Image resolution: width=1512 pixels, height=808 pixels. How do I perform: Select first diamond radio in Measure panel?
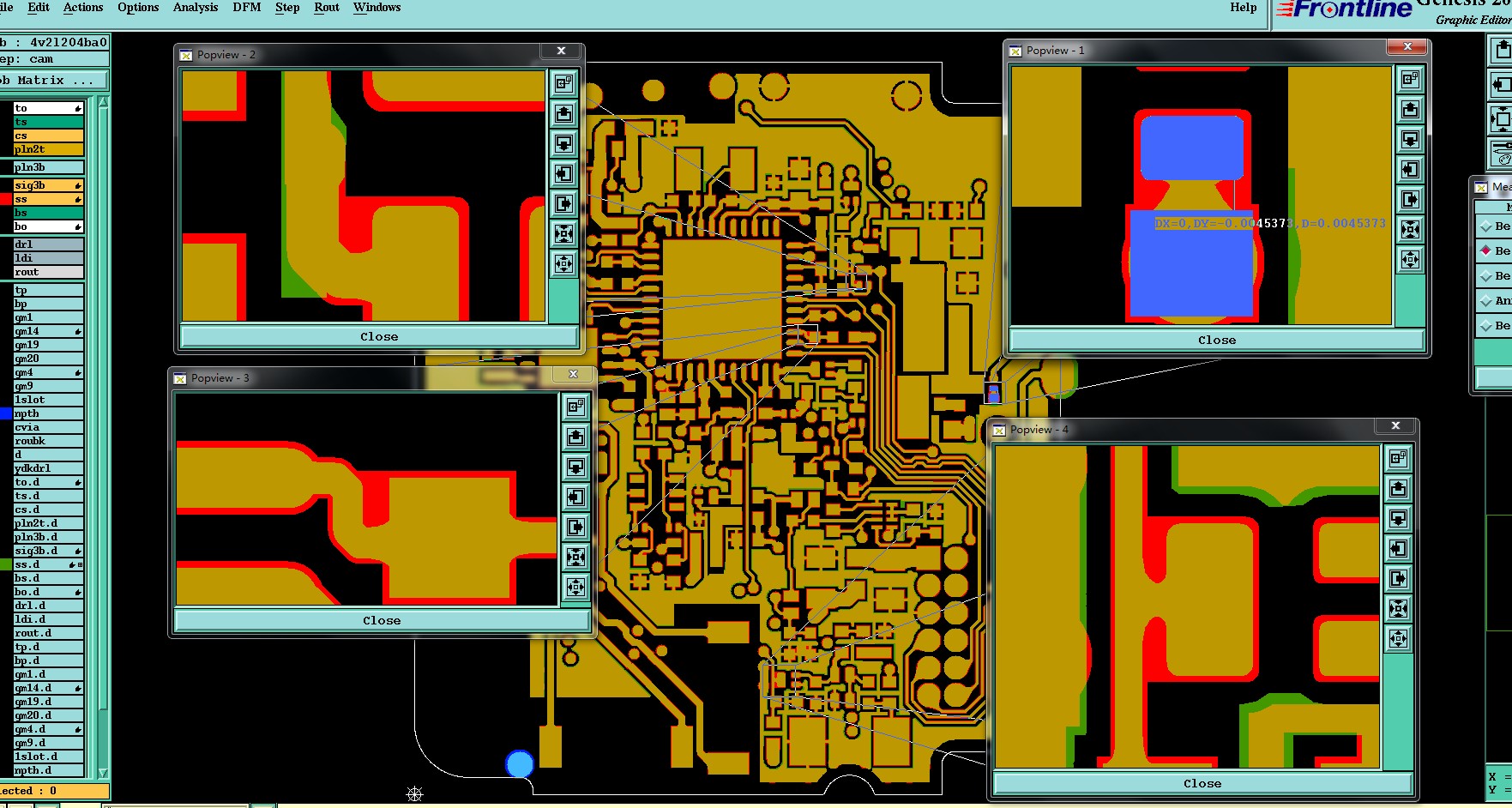pos(1485,226)
